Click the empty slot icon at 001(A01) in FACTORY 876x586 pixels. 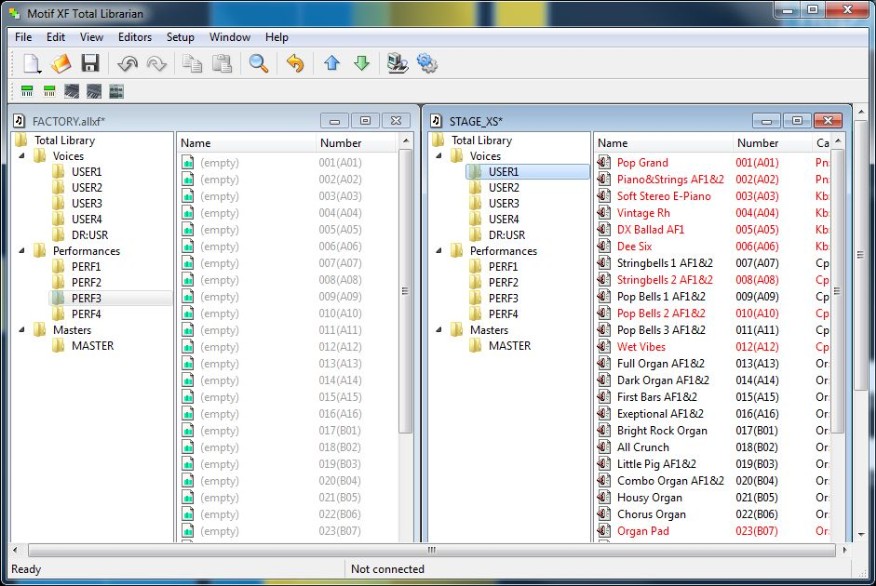[188, 163]
